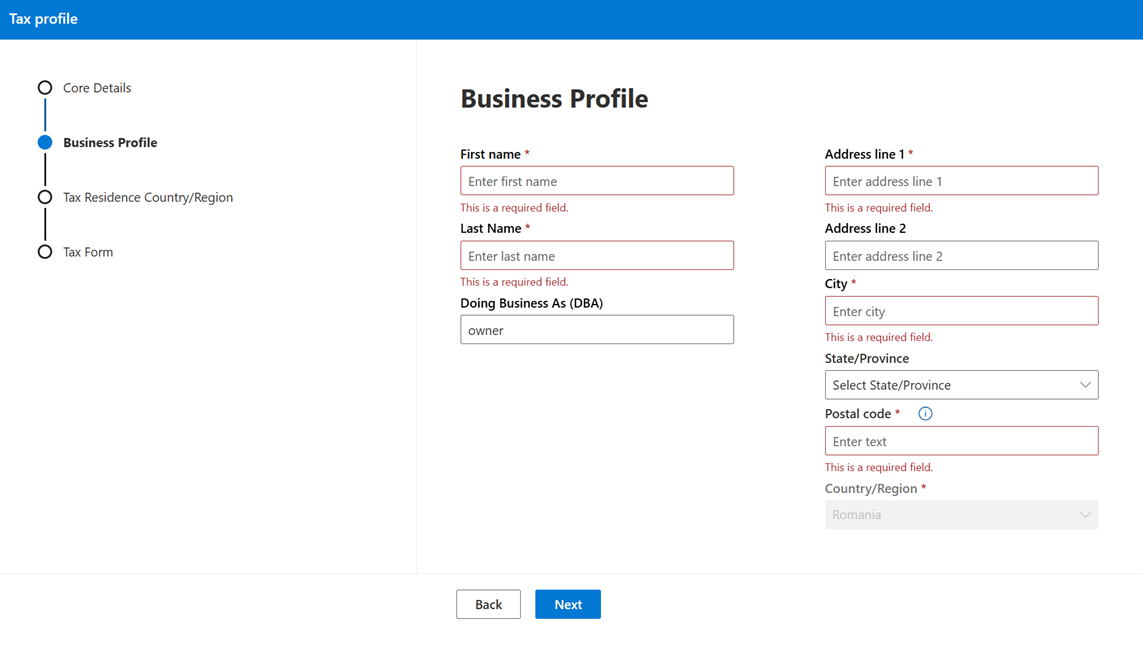The image size is (1143, 648).
Task: Click into the Last Name field
Action: coord(596,256)
